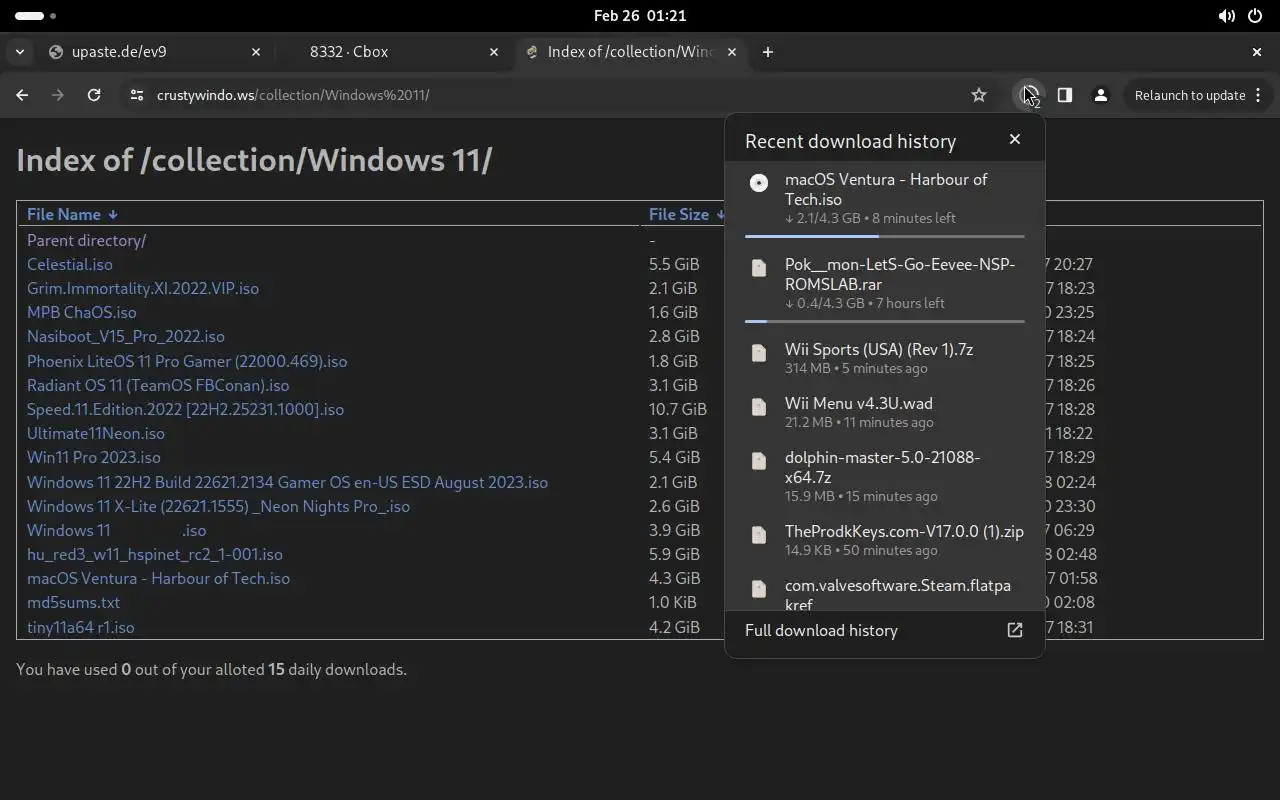Click Relaunch to update button
This screenshot has height=800, width=1280.
pyautogui.click(x=1190, y=95)
